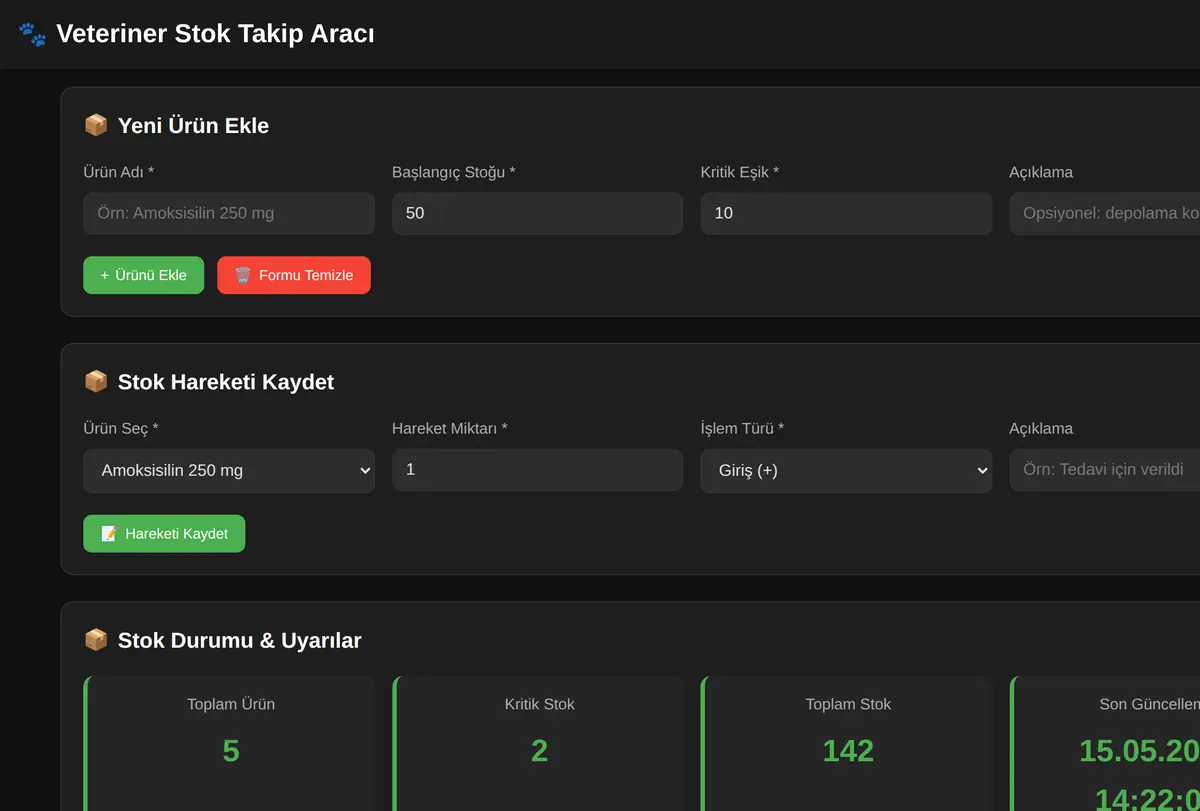This screenshot has width=1200, height=811.
Task: Click the Stok Hareketi Kaydet heading
Action: 226,382
